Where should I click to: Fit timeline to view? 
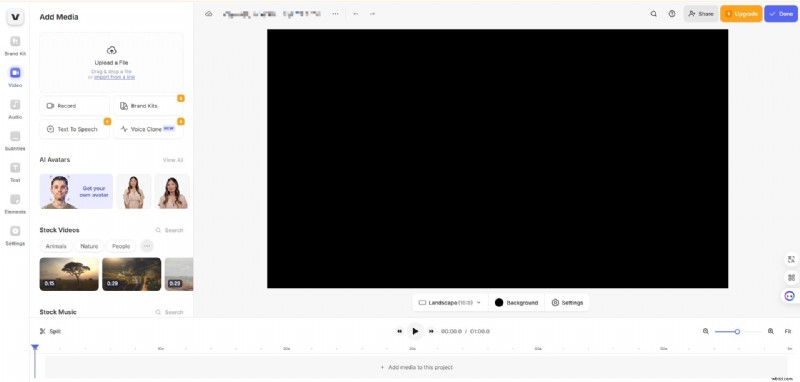pos(788,332)
